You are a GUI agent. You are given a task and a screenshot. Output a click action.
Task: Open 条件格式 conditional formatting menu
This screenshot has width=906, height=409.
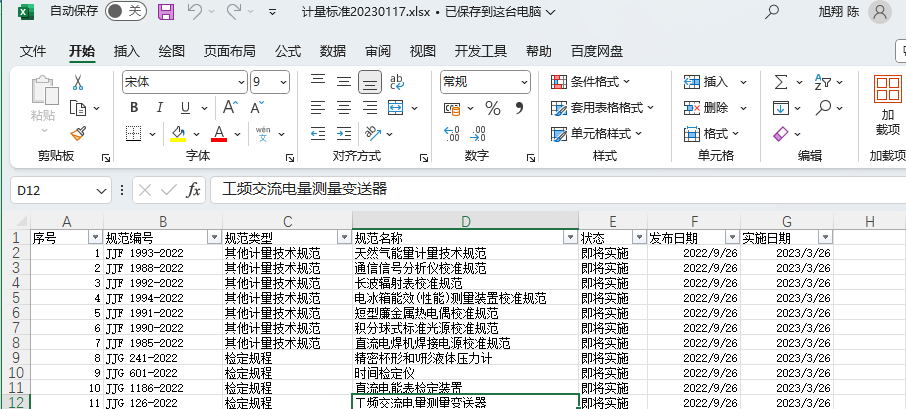tap(603, 82)
